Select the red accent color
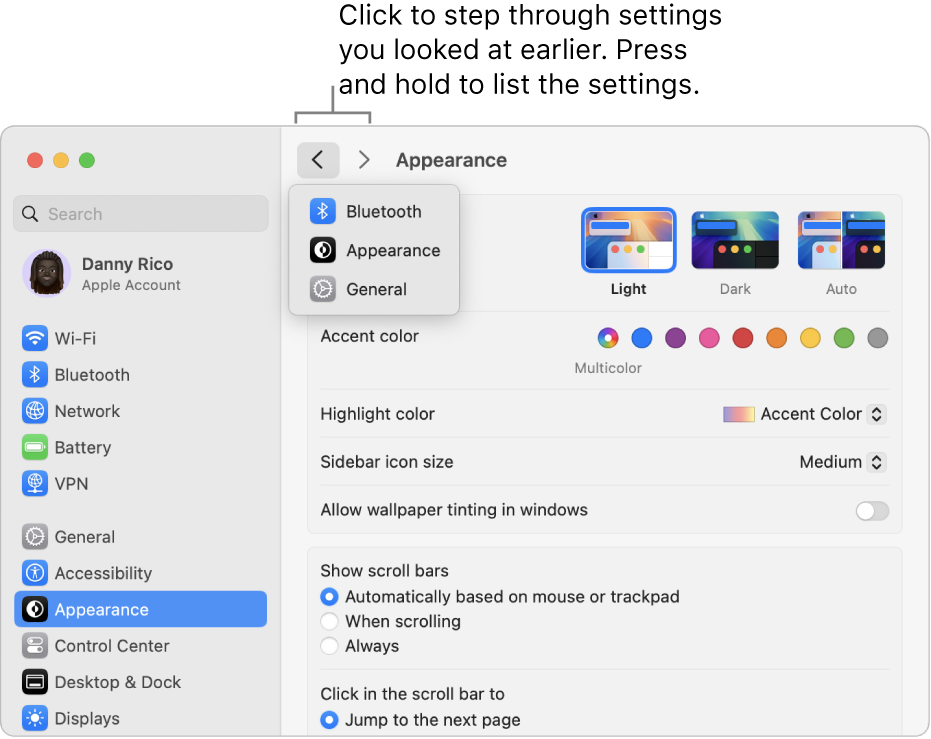 [743, 338]
